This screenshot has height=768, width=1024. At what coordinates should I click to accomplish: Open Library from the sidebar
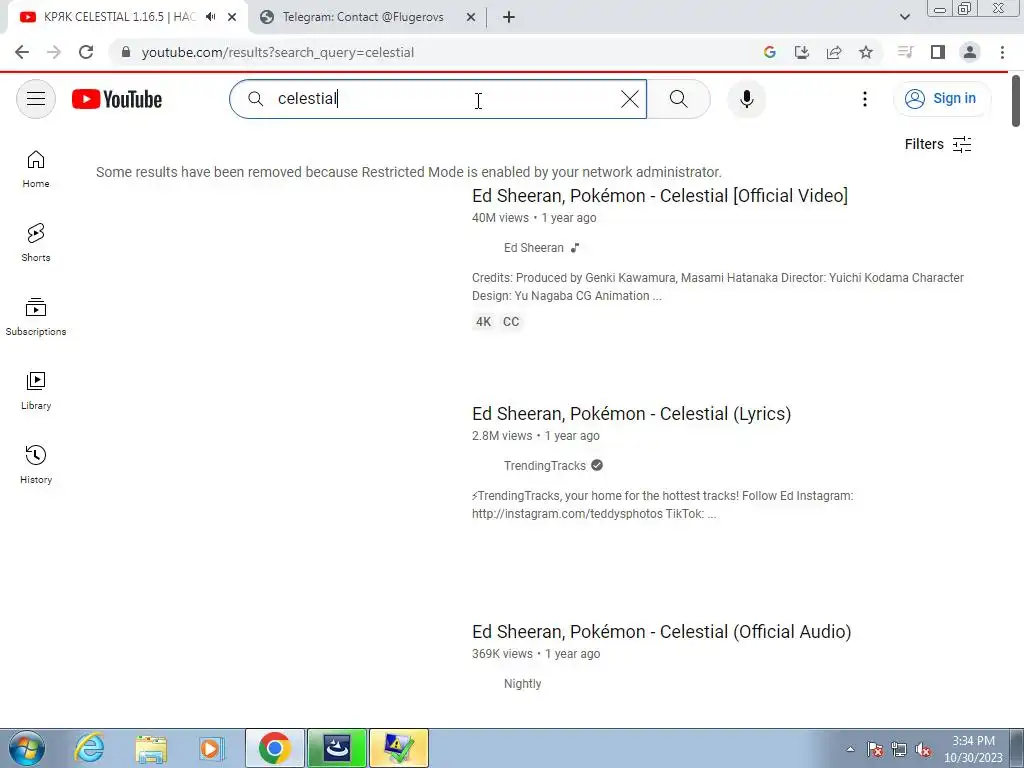click(x=36, y=391)
